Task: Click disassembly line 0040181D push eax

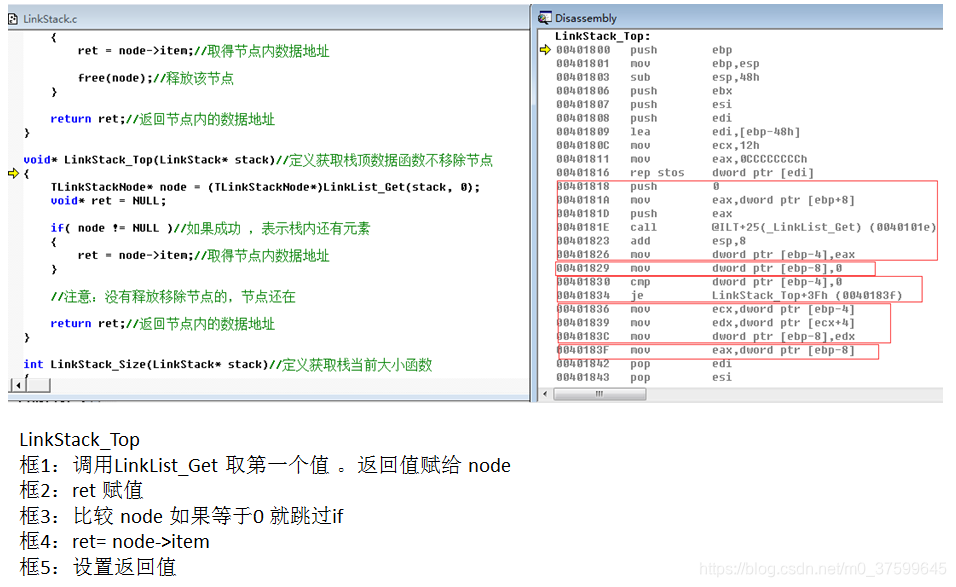Action: tap(644, 213)
